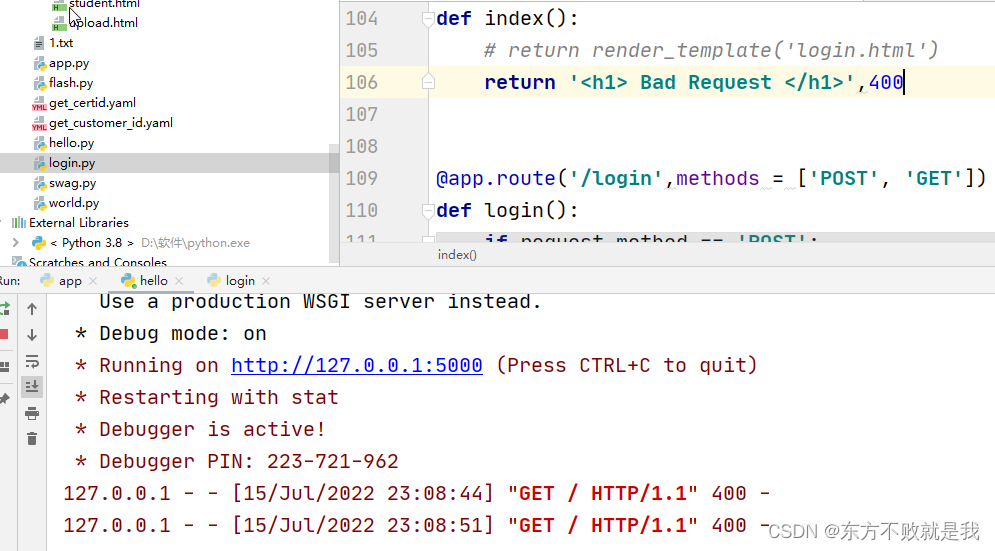
Task: Click the get_certid.yaml YML file icon
Action: (39, 103)
